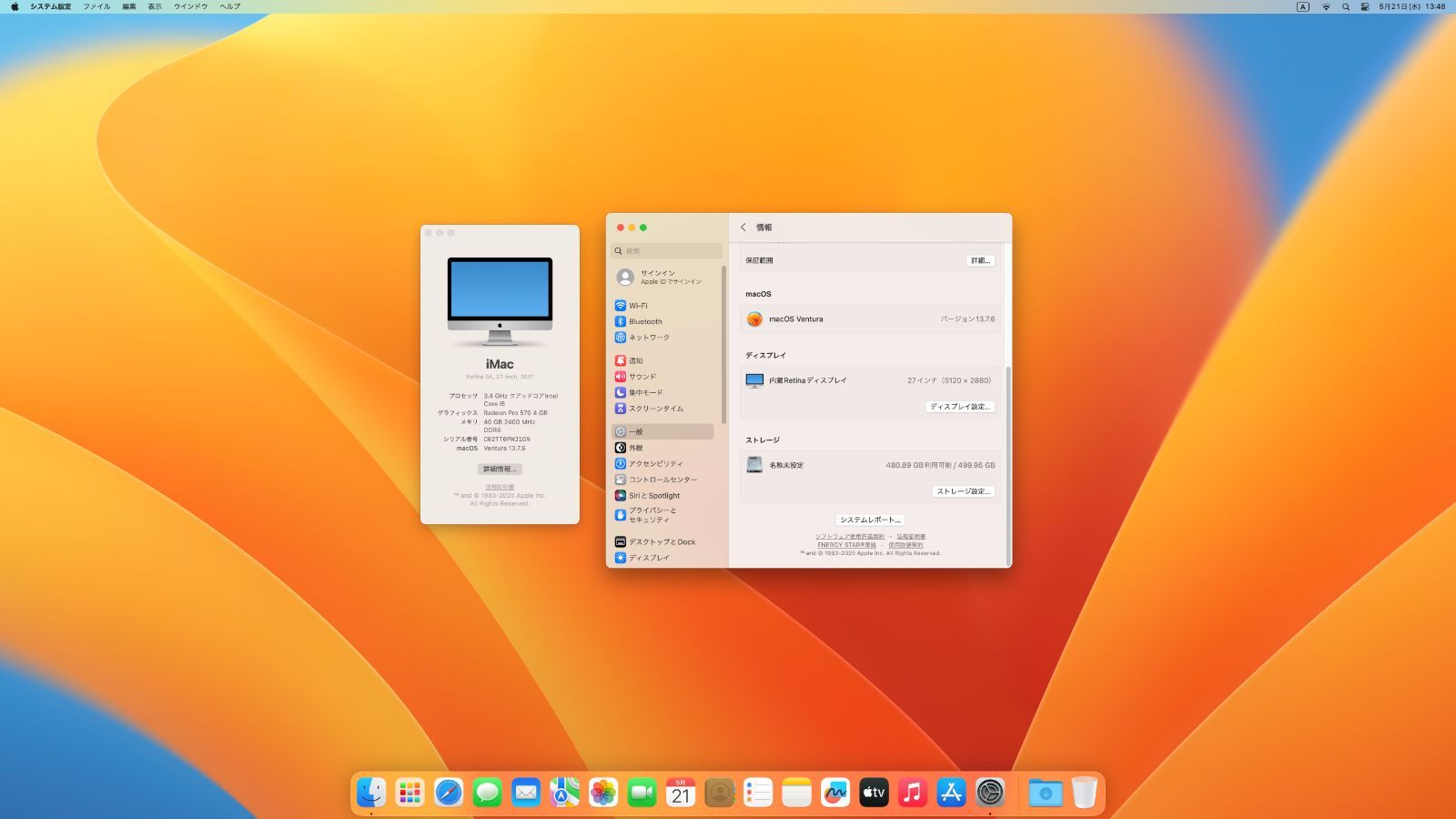The height and width of the screenshot is (819, 1456).
Task: Click the ストレージ設定… button
Action: [964, 491]
